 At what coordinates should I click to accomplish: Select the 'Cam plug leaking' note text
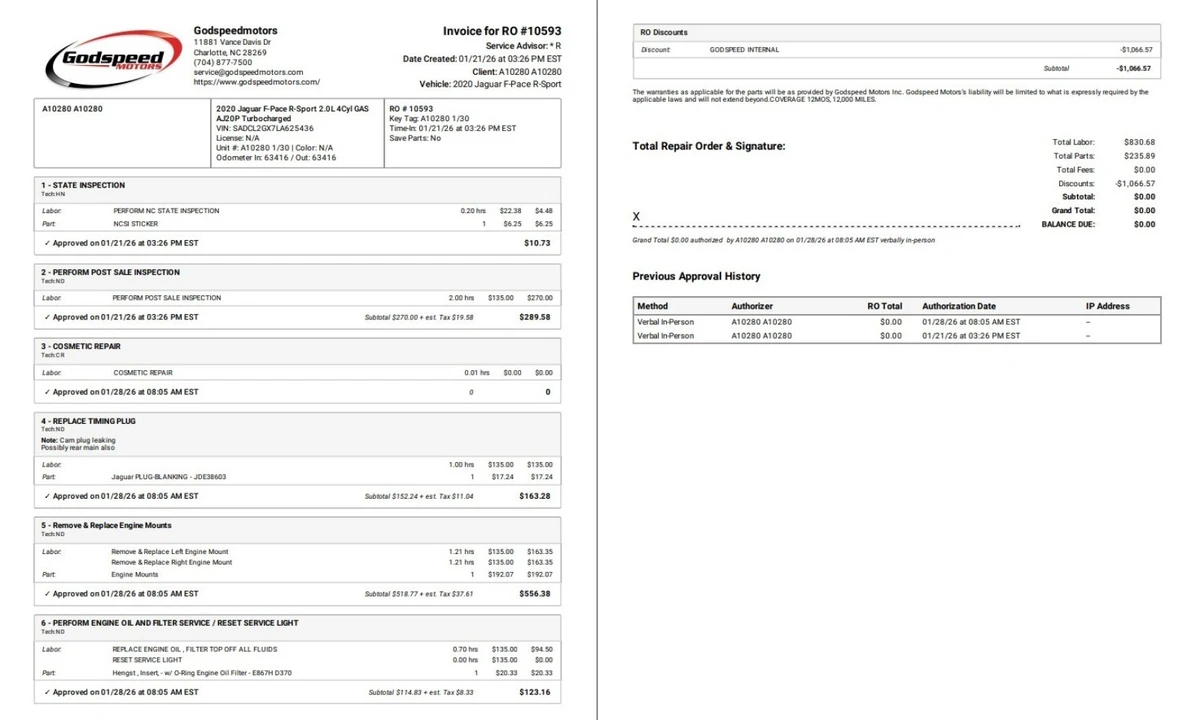(87, 440)
